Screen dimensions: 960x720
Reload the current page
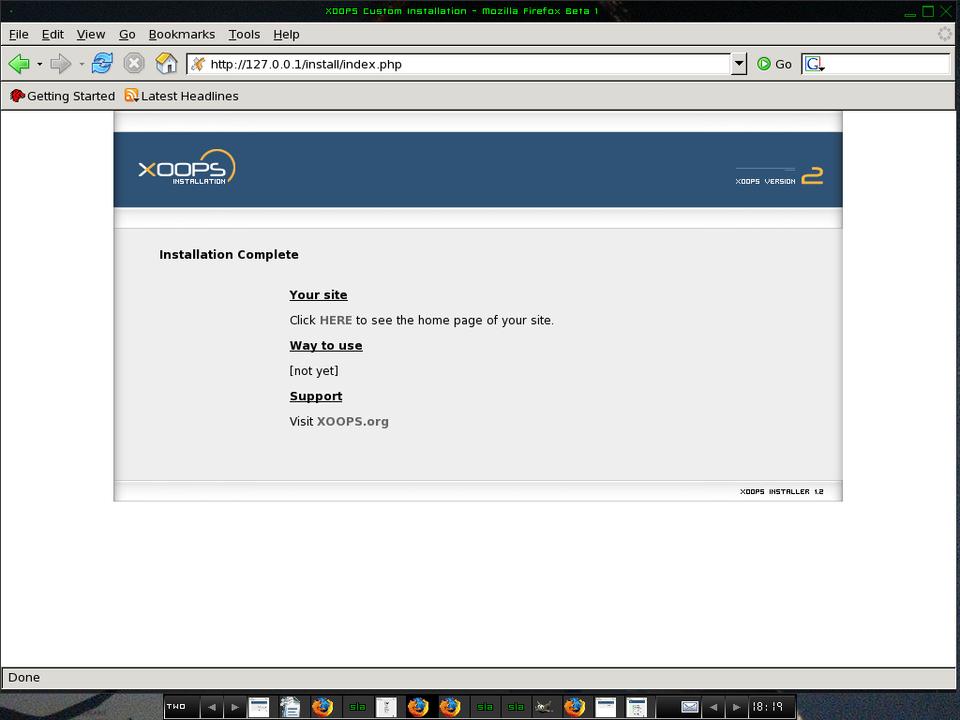click(102, 64)
